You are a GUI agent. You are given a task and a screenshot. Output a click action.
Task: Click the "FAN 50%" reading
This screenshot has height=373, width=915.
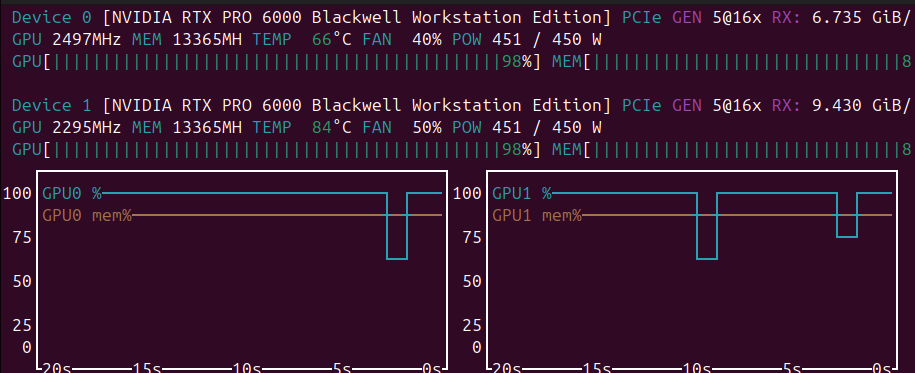pyautogui.click(x=402, y=128)
